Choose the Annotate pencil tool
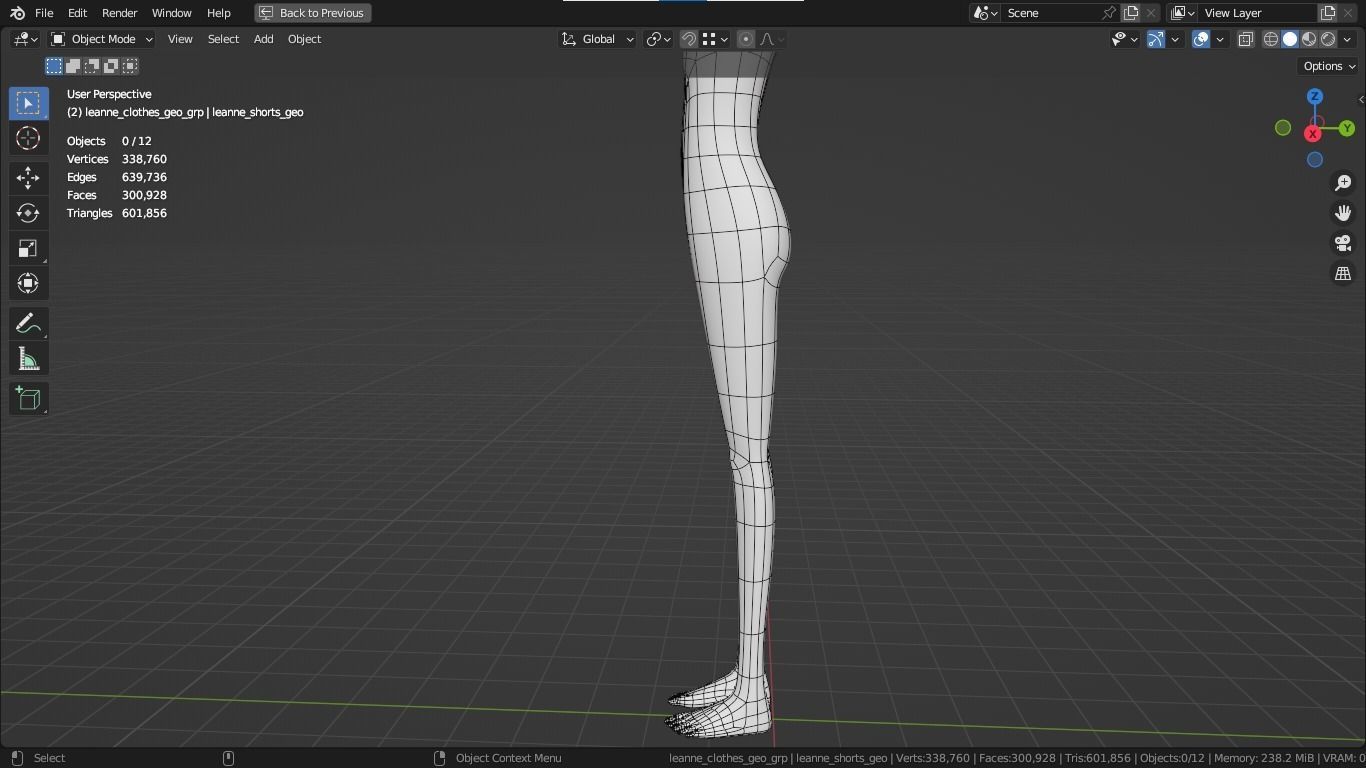 coord(28,323)
